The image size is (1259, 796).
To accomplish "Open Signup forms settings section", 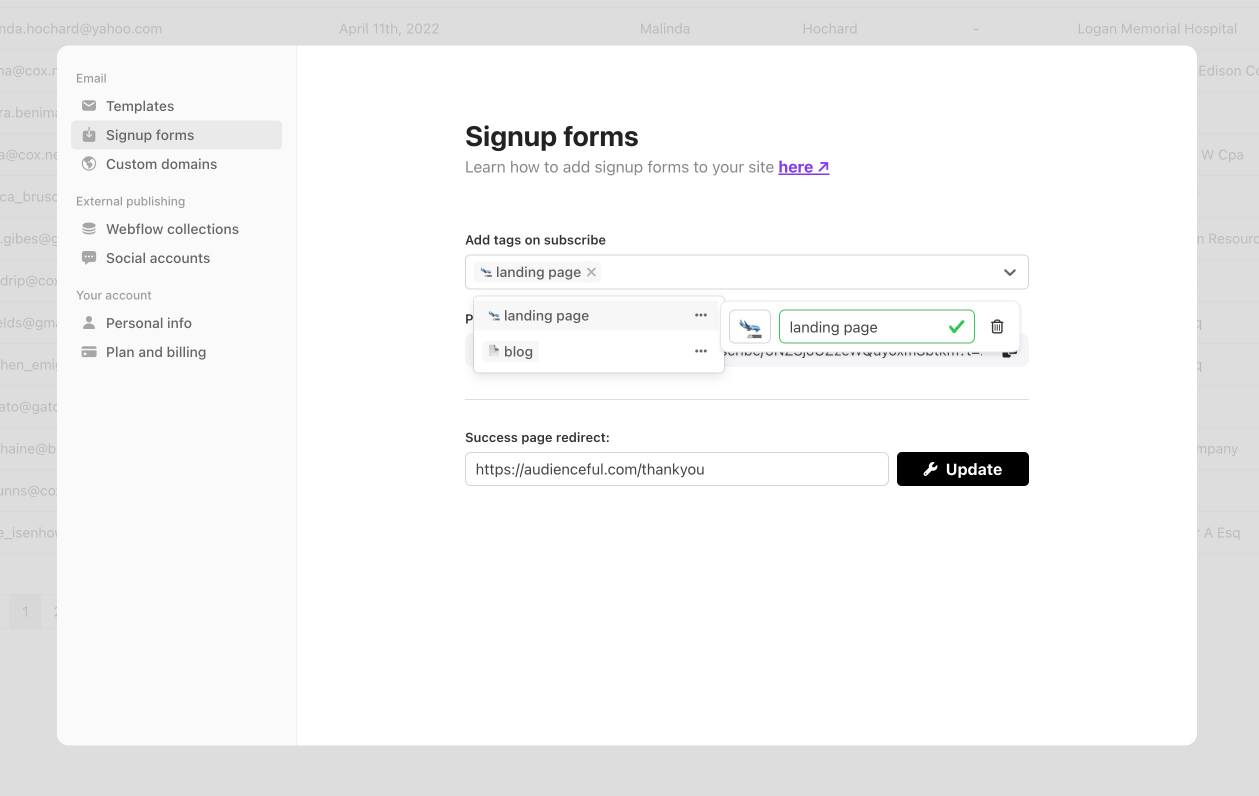I will pos(150,135).
